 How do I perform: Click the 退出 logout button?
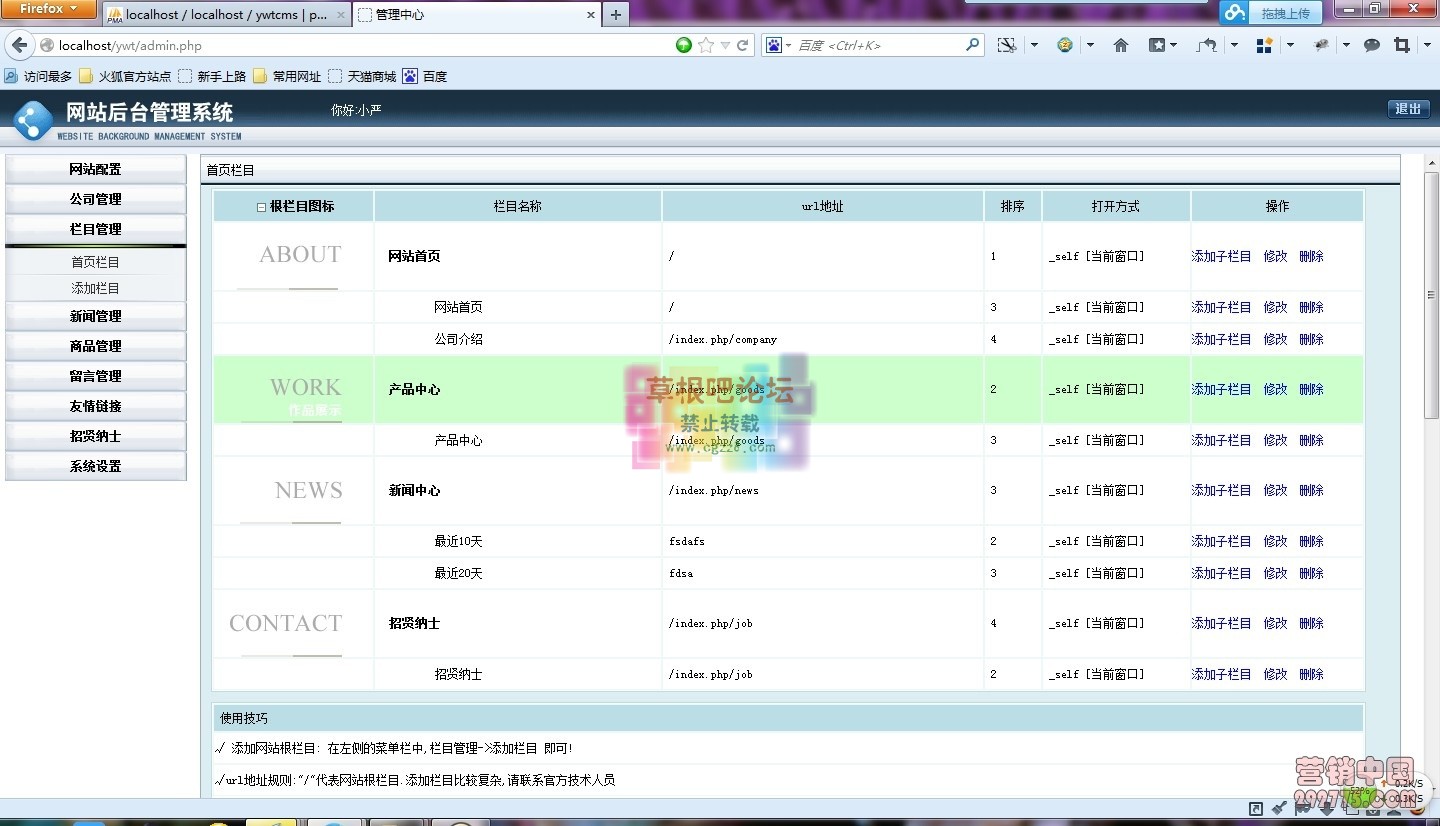[x=1408, y=108]
